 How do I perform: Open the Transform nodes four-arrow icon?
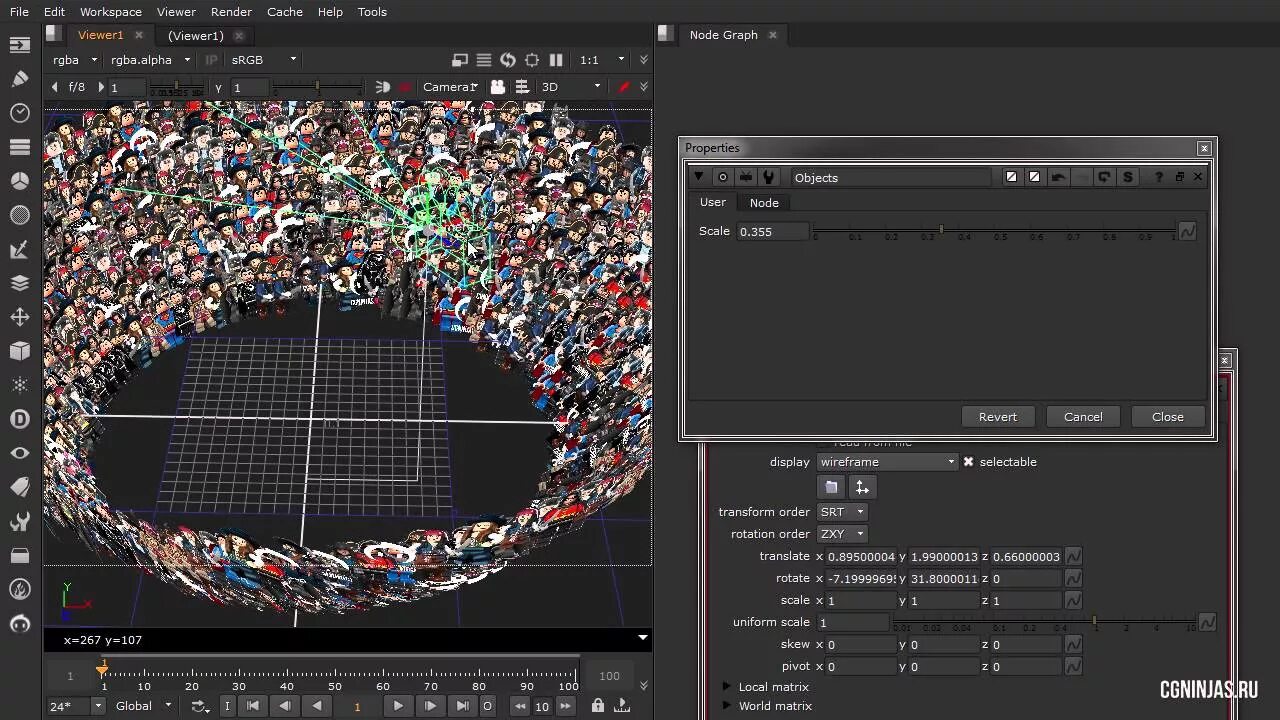20,317
